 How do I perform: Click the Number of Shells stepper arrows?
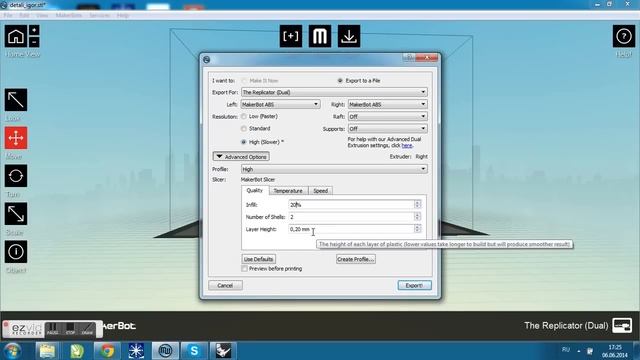tap(417, 217)
